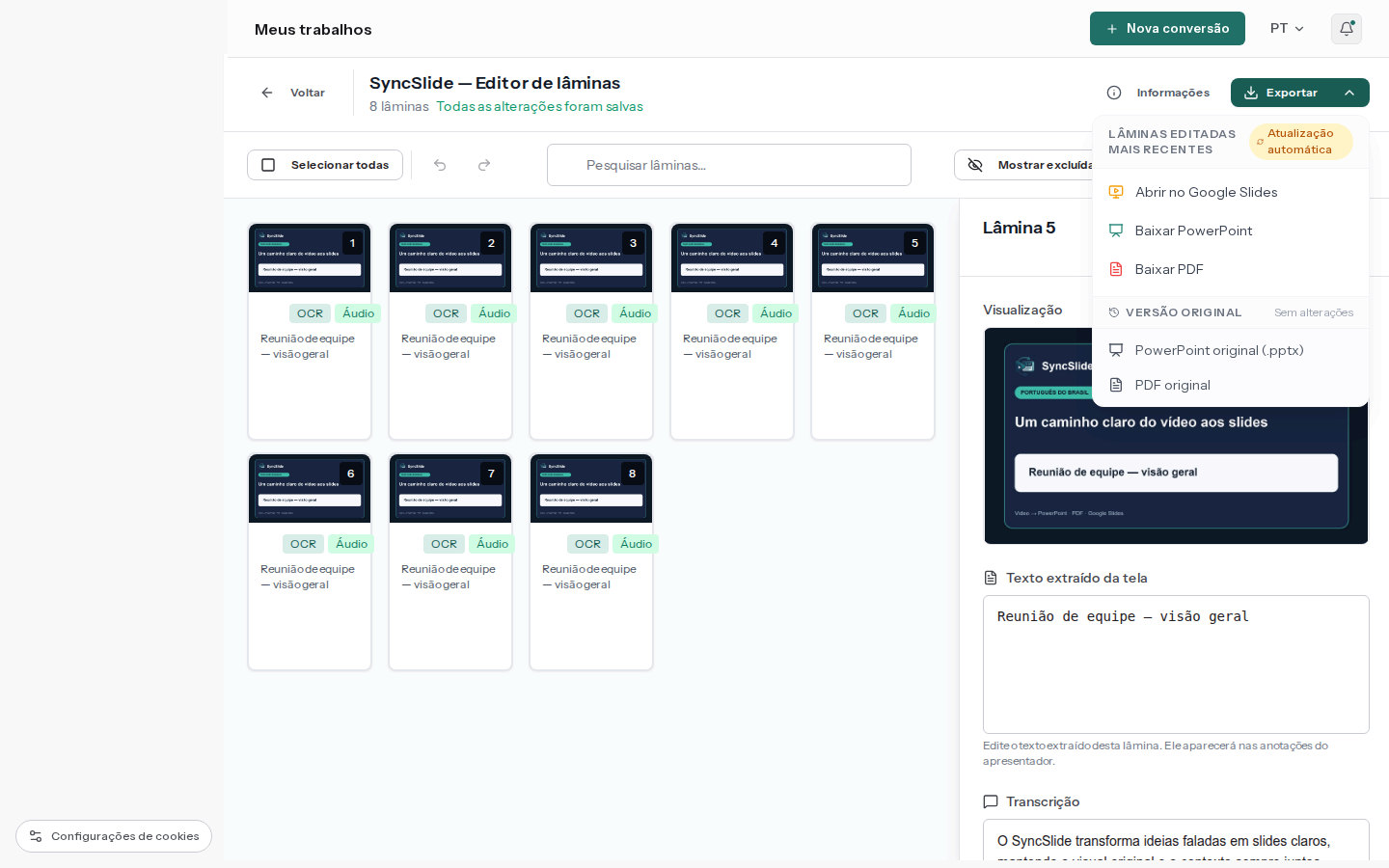Screen dimensions: 1389x868
Task: Select Baixar PowerPoint from export menu
Action: (1230, 231)
